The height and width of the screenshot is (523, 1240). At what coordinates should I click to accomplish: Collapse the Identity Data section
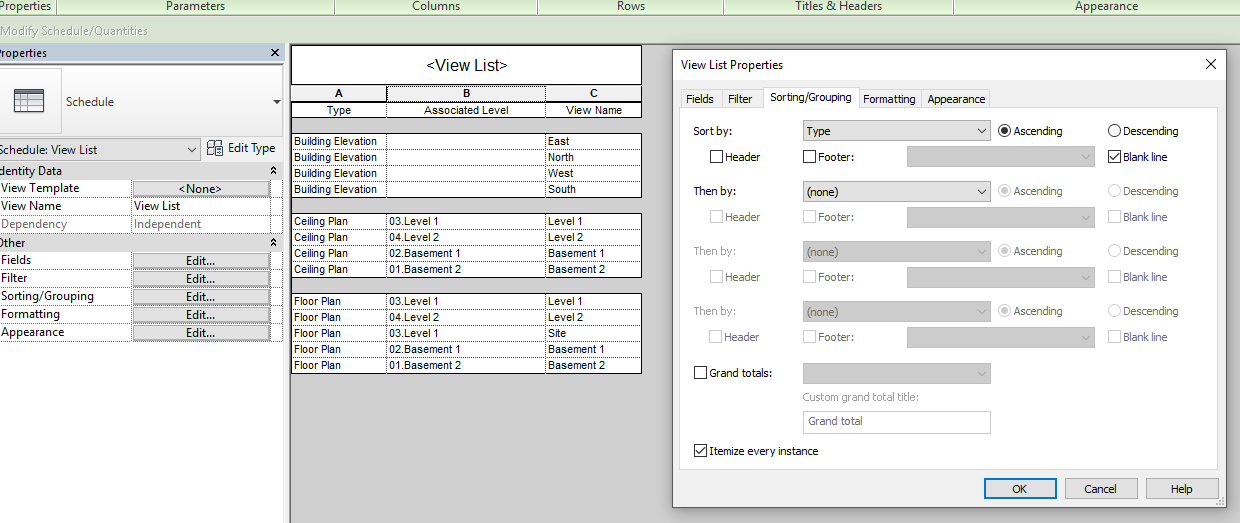click(x=273, y=171)
